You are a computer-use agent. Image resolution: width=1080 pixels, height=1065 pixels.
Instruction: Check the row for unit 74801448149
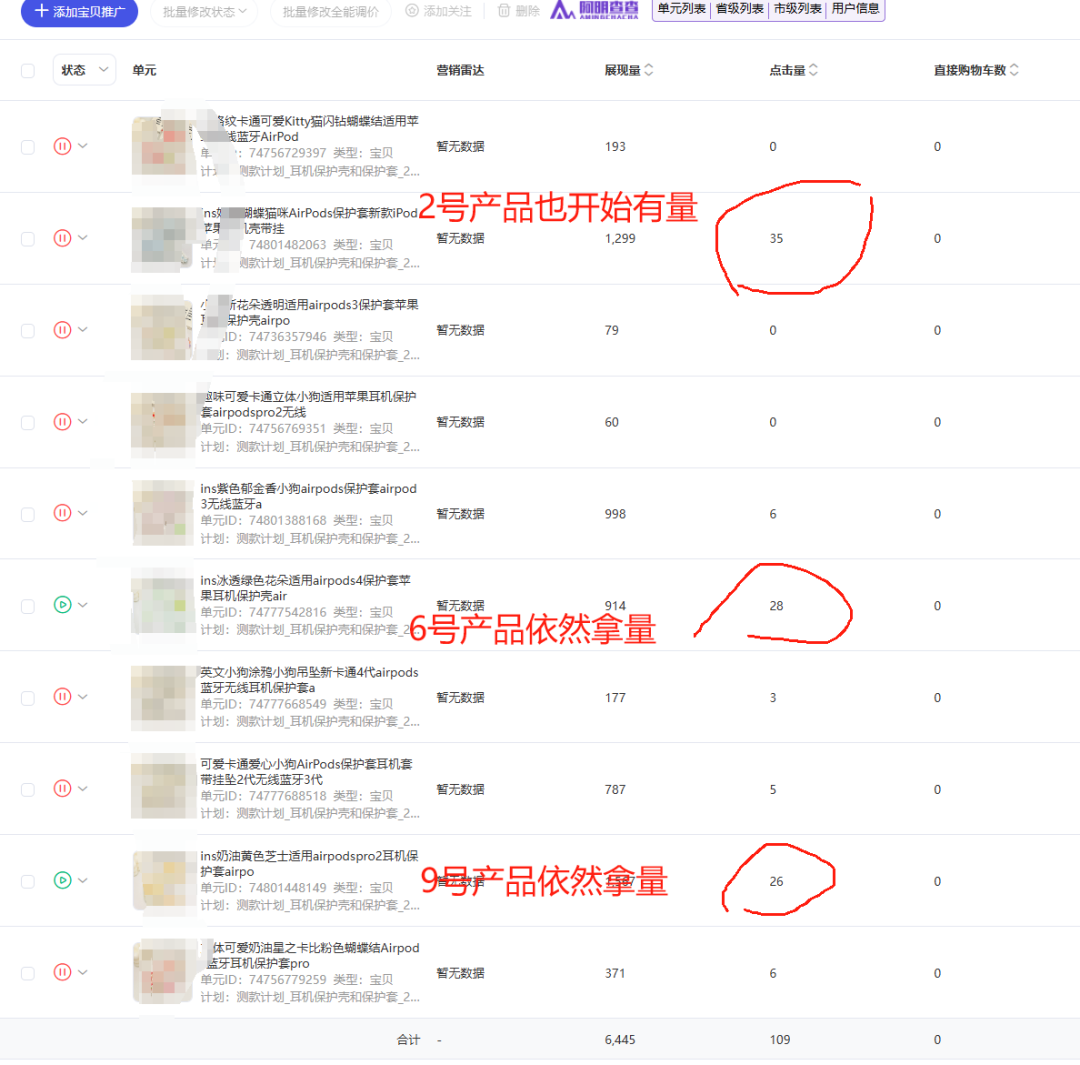[x=28, y=882]
